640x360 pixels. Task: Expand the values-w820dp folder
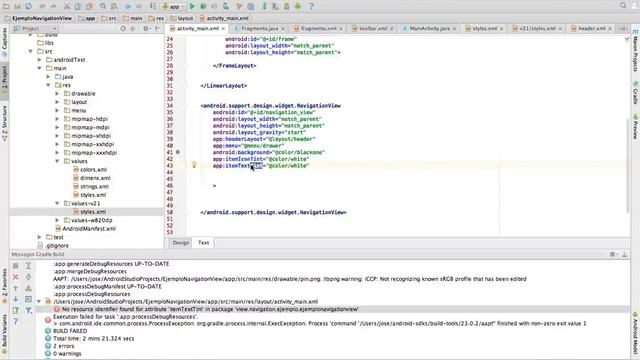[x=57, y=220]
